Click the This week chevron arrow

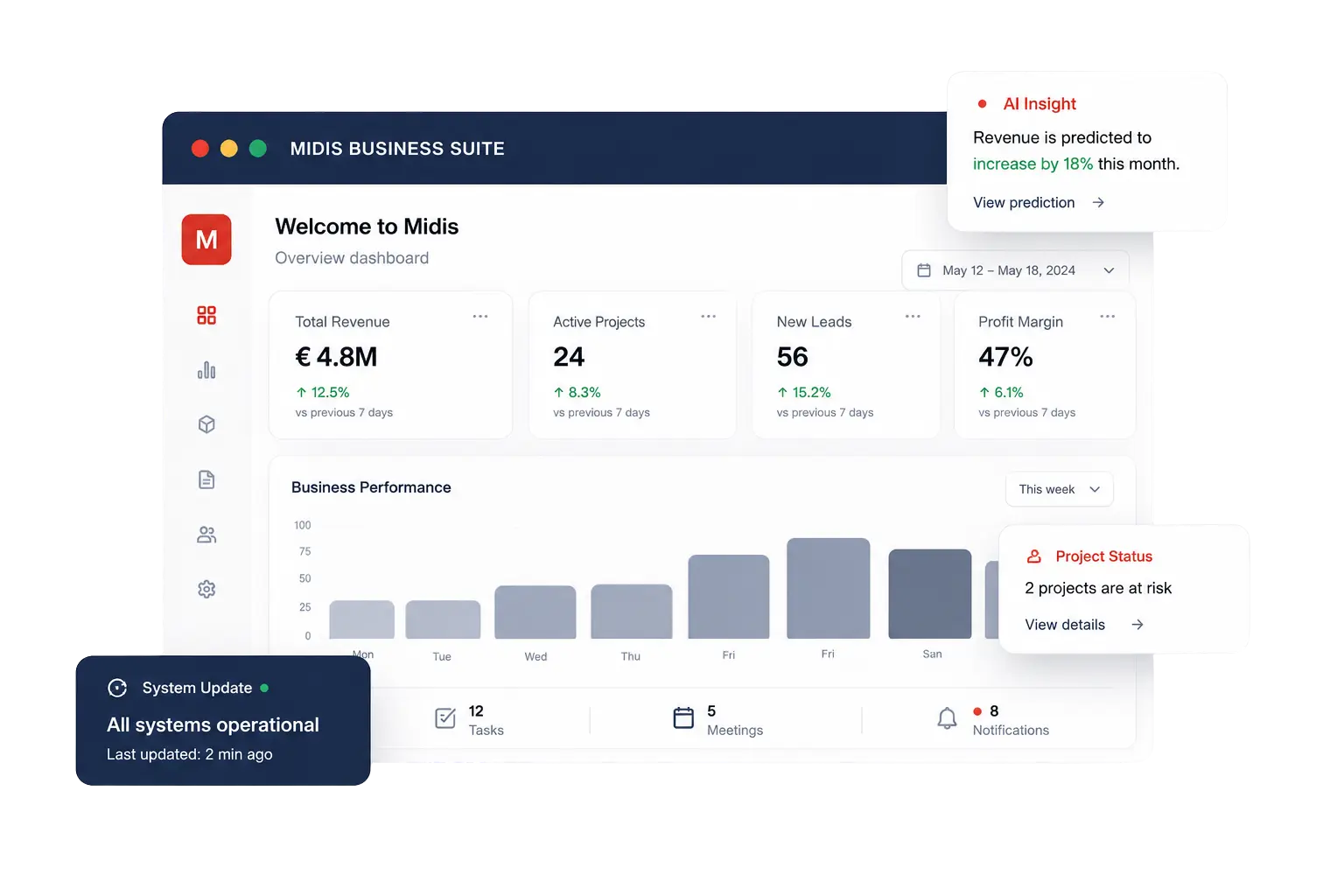(x=1095, y=489)
